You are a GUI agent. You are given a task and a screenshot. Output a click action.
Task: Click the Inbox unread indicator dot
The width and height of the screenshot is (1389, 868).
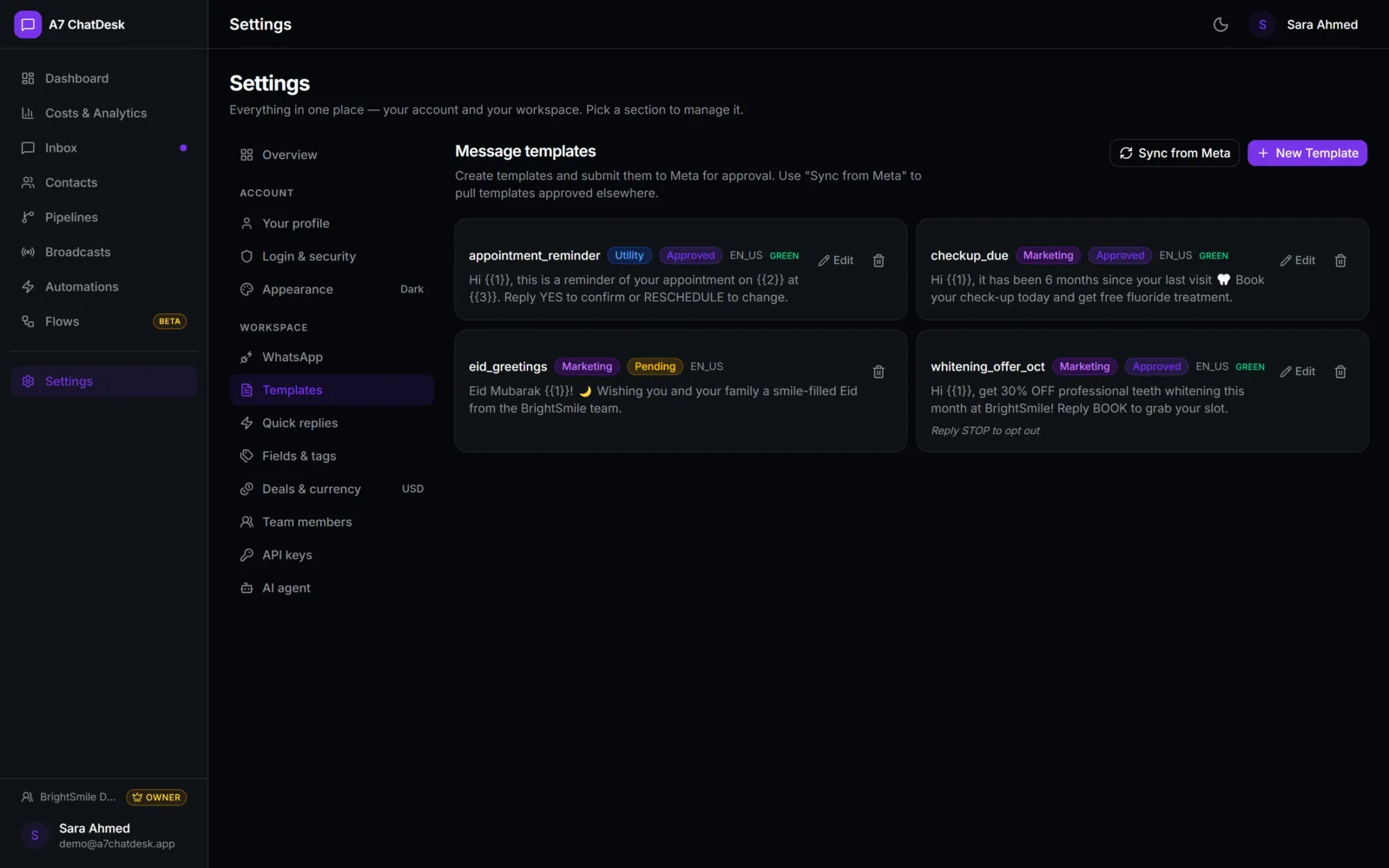pos(183,148)
